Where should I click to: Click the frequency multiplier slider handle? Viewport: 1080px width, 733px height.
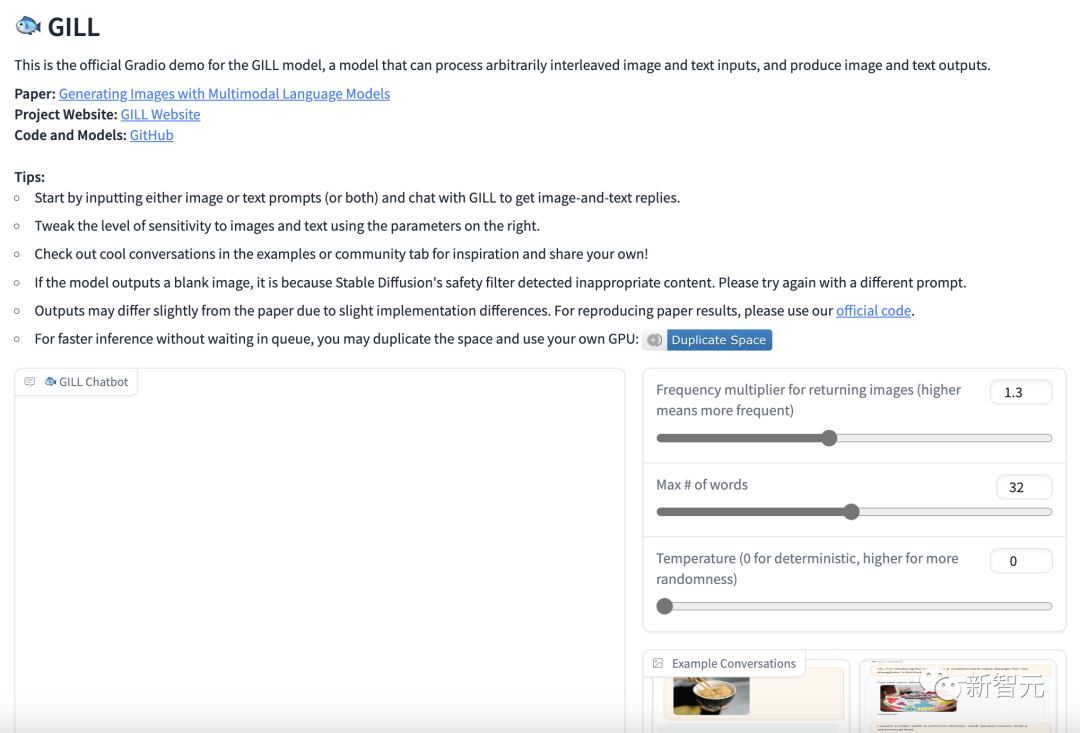829,438
